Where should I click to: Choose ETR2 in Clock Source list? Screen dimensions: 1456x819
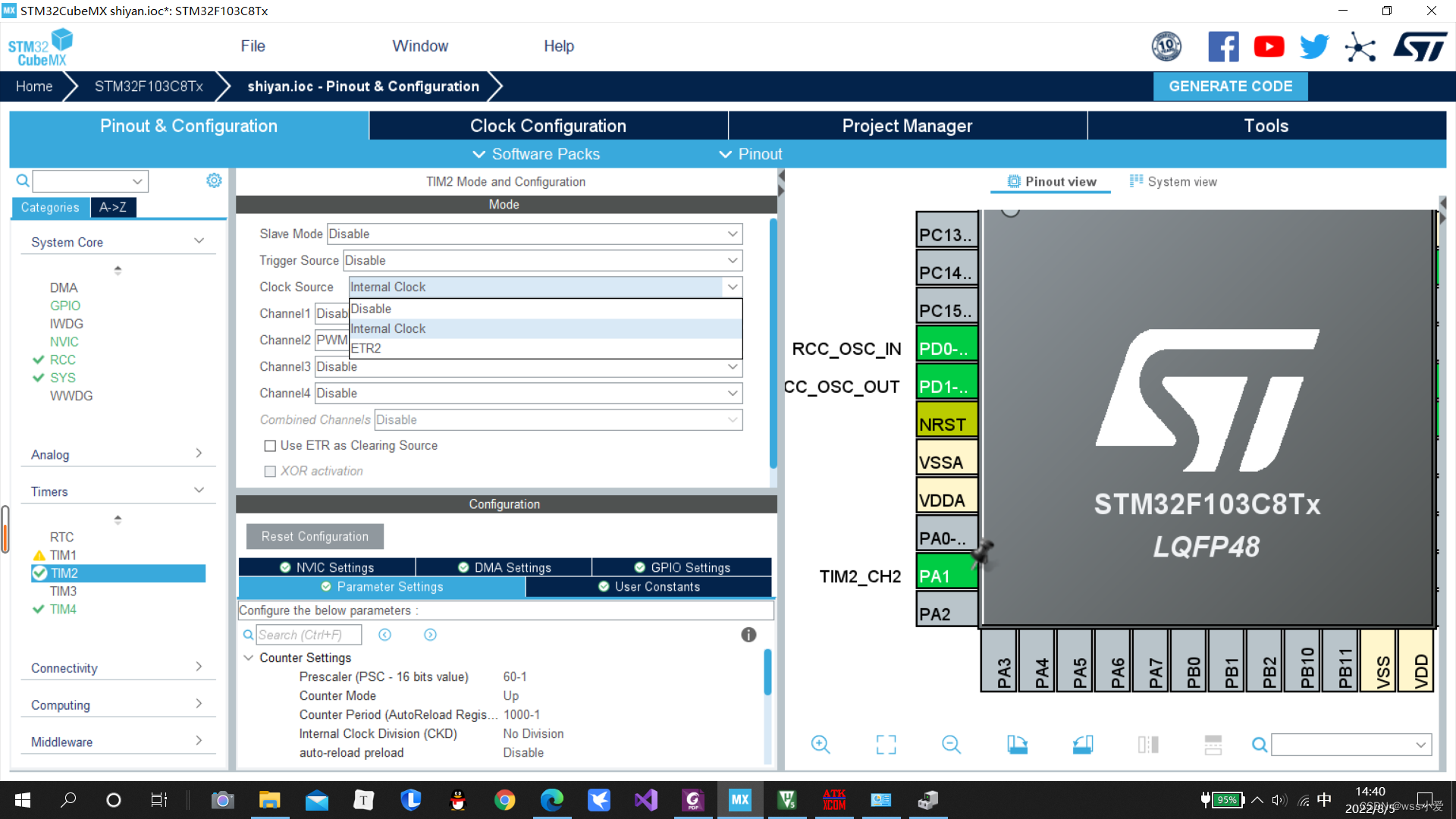coord(545,348)
